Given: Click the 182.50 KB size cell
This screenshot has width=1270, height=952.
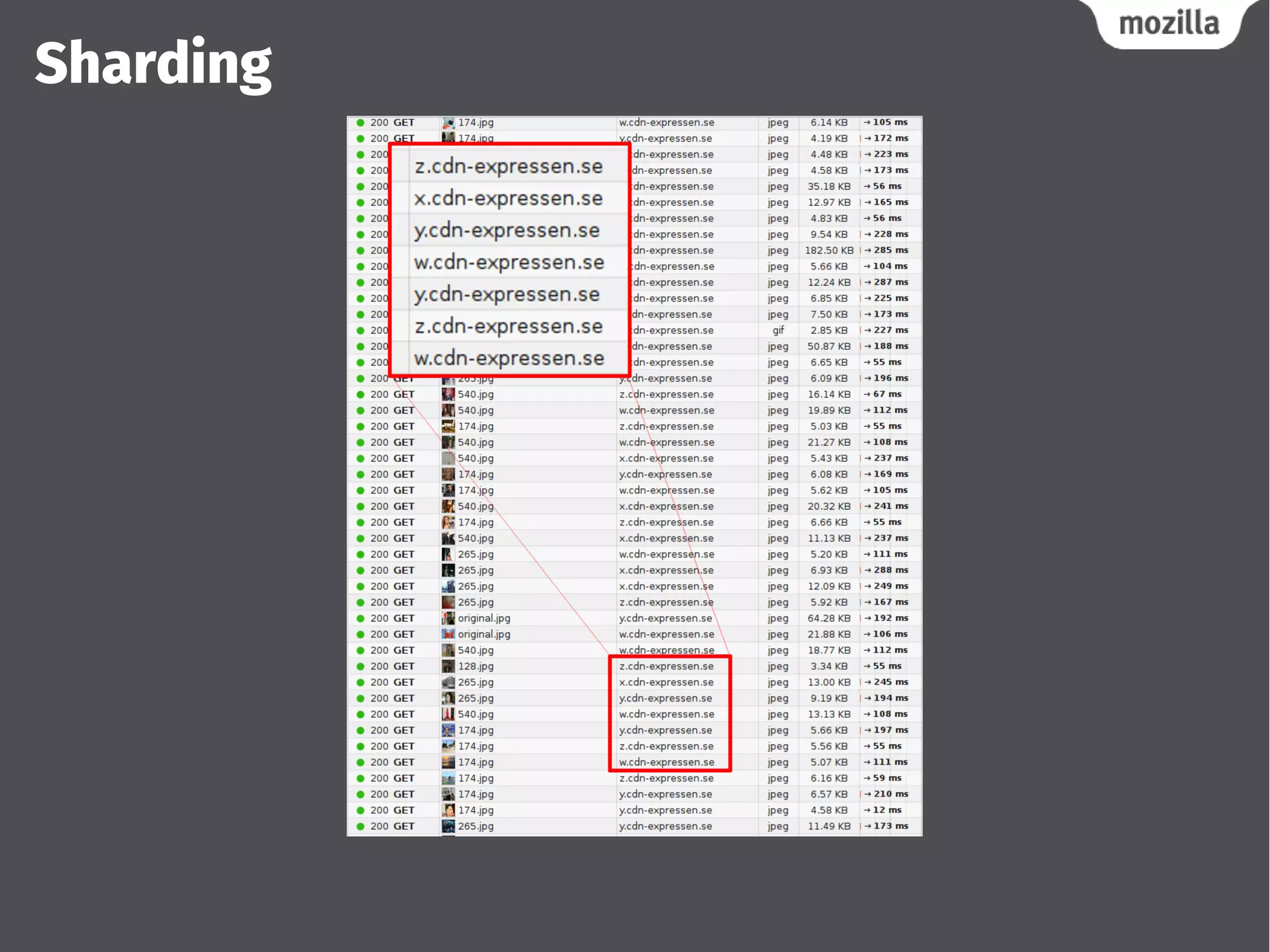Looking at the screenshot, I should click(x=829, y=251).
